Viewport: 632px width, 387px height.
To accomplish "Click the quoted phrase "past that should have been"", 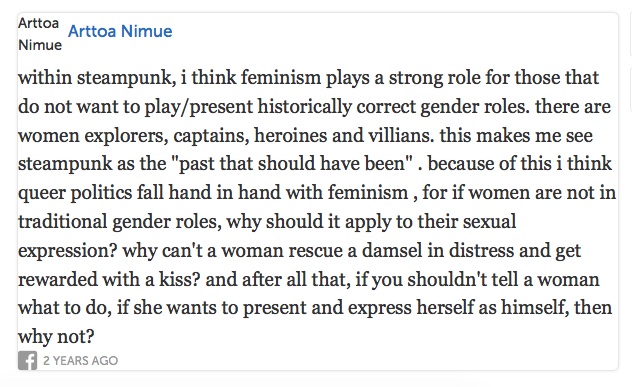I will (292, 164).
